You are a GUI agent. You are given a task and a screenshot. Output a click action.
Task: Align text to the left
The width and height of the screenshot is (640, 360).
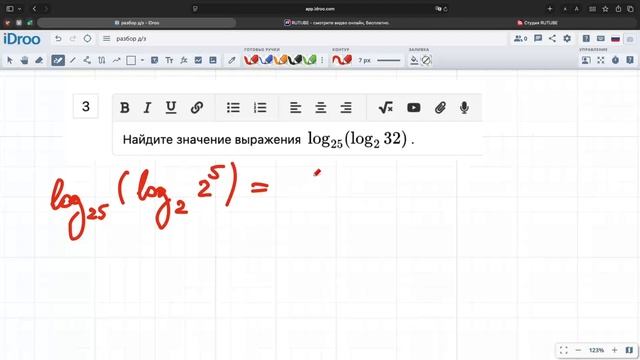pyautogui.click(x=296, y=108)
